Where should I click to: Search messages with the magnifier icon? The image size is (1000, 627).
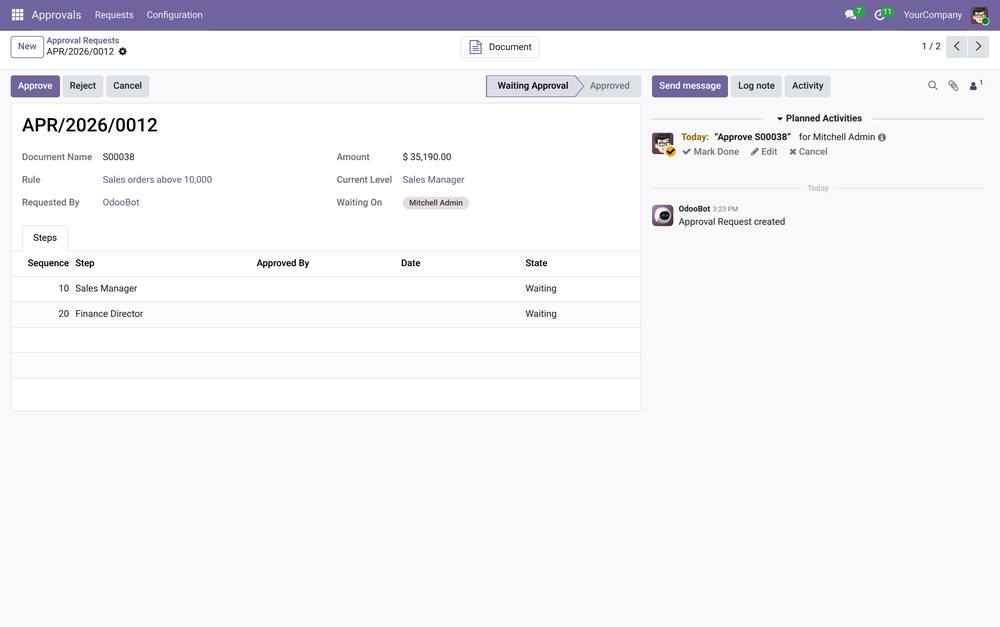point(932,85)
